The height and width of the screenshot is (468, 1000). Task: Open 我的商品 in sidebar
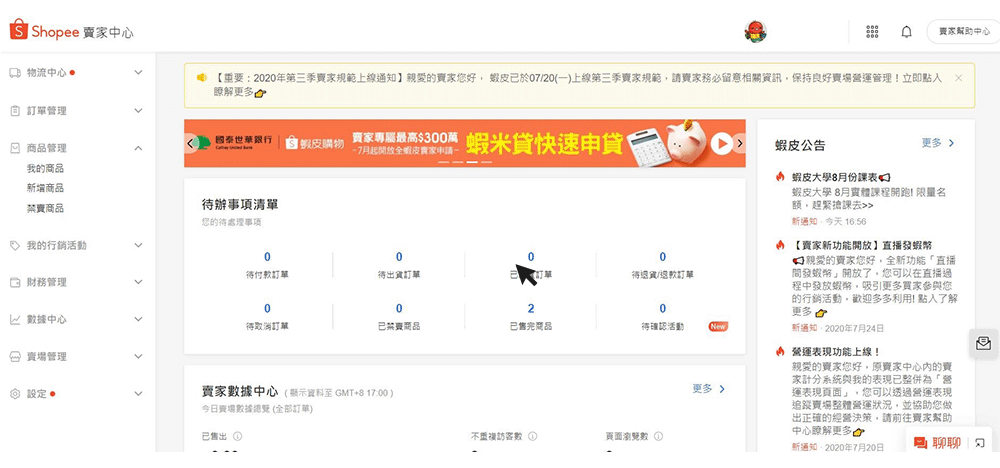pos(45,169)
